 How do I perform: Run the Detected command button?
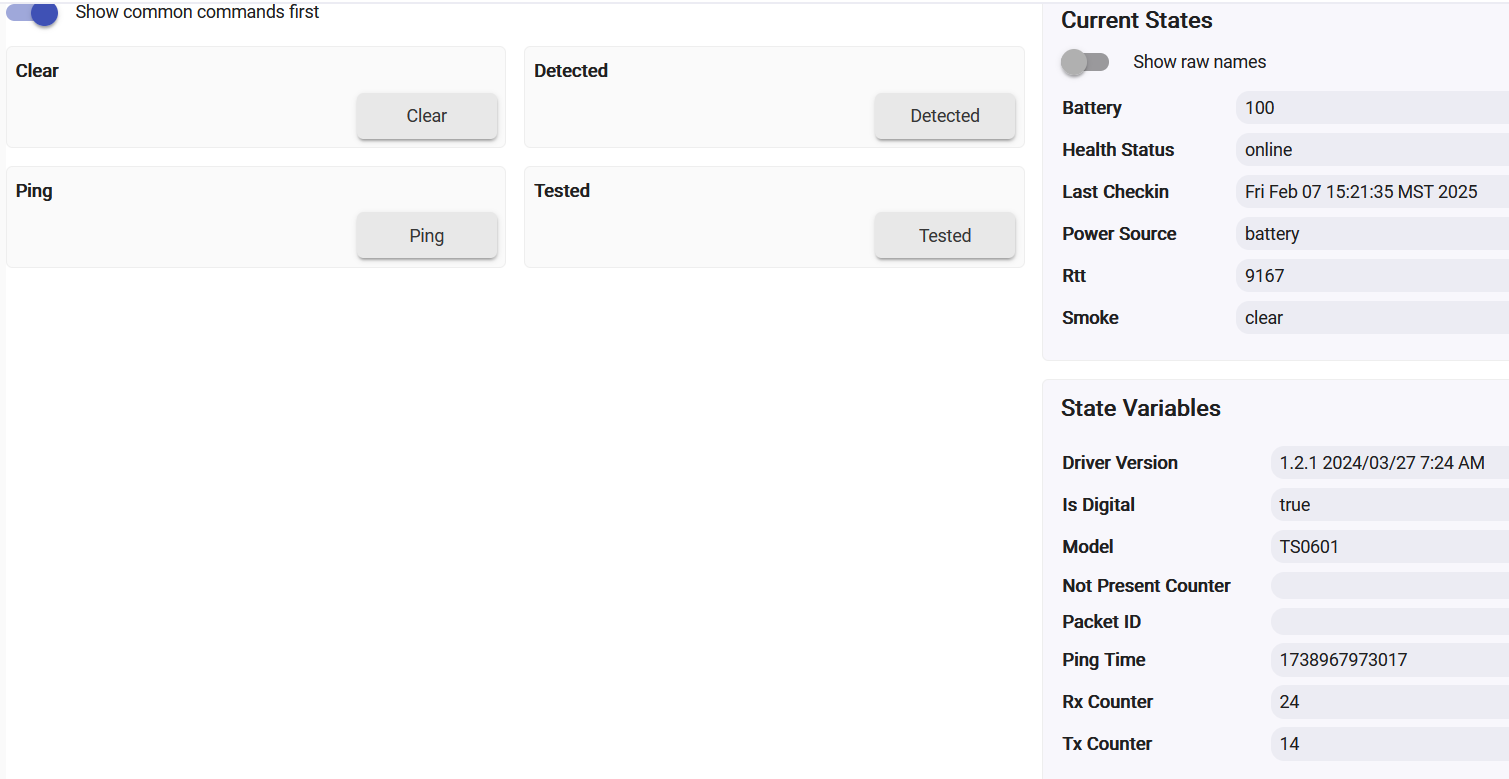945,116
